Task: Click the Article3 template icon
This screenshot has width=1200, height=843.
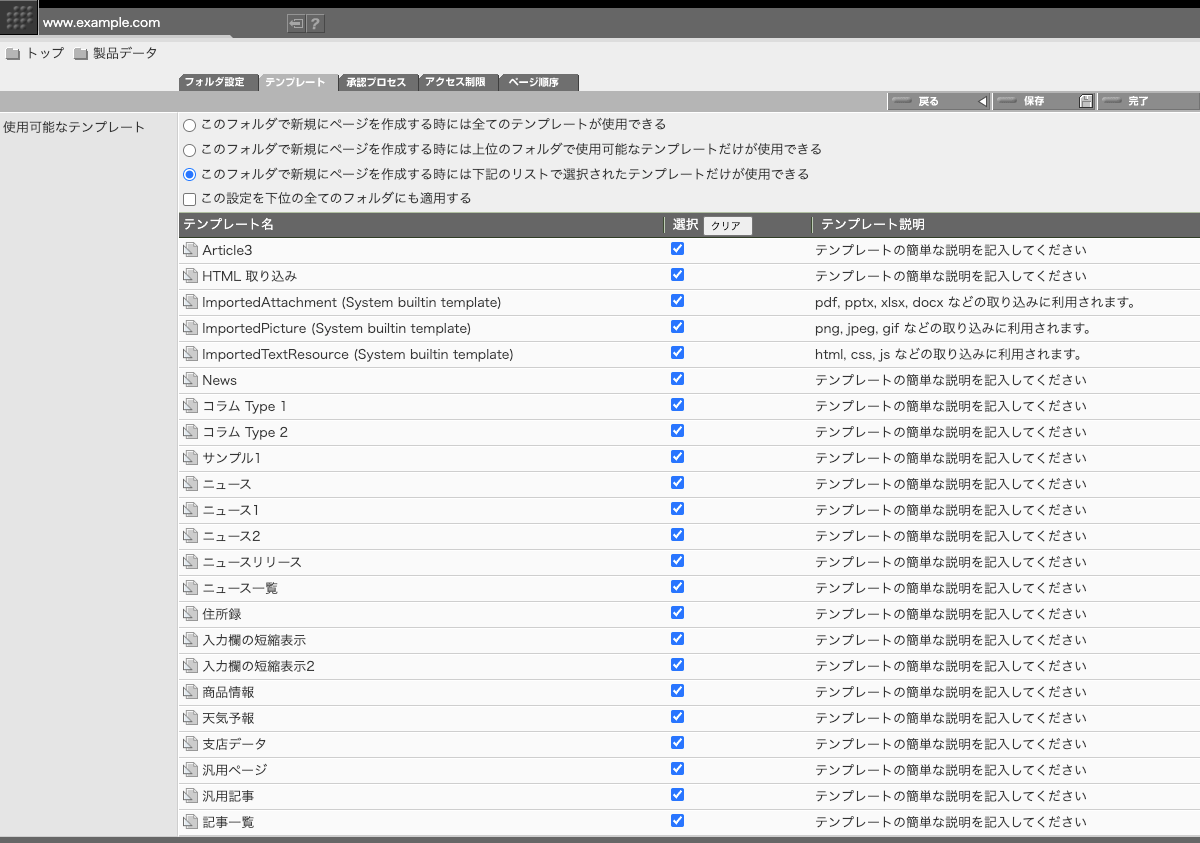Action: click(x=191, y=250)
